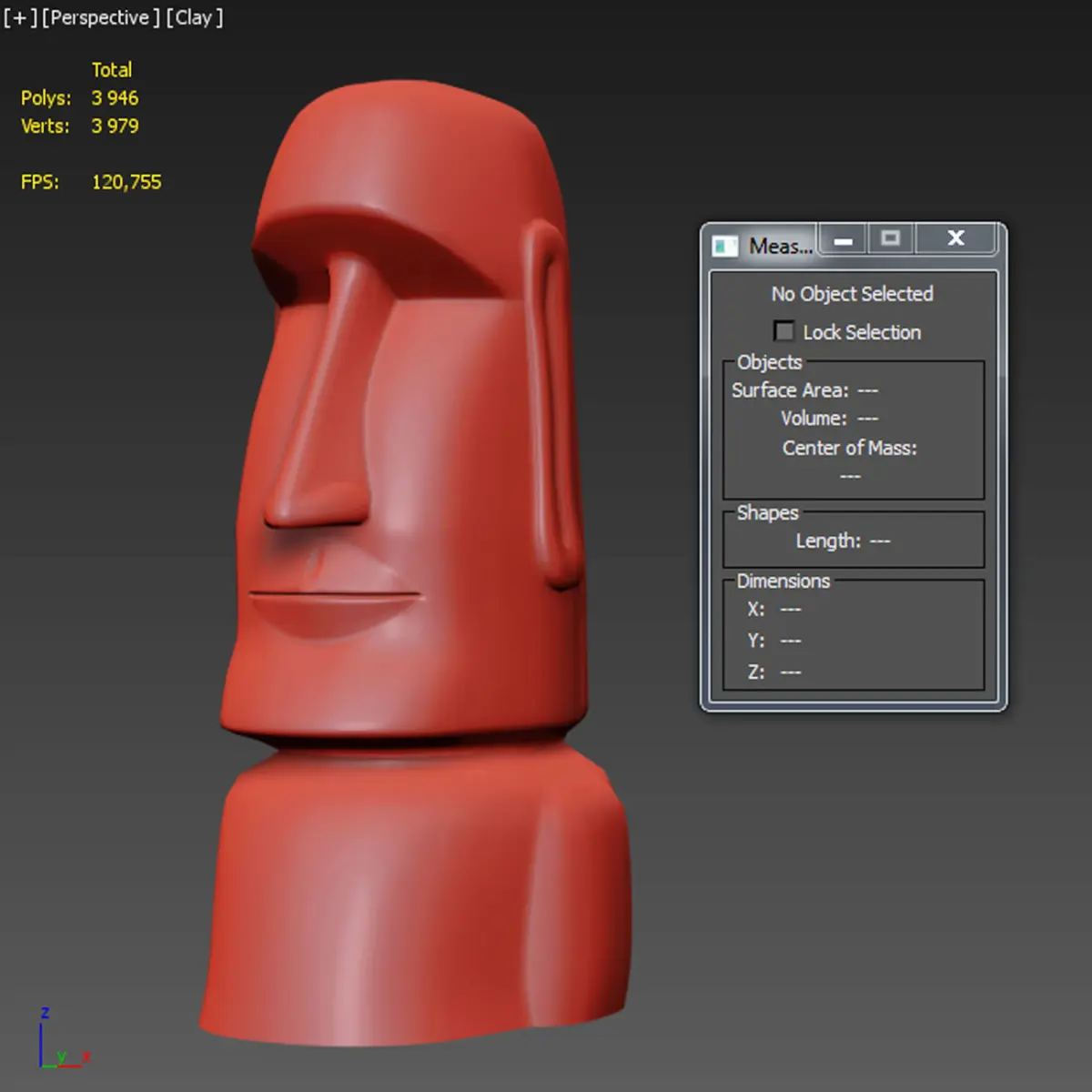The height and width of the screenshot is (1092, 1092).
Task: Click the Measure window app icon
Action: coord(724,246)
